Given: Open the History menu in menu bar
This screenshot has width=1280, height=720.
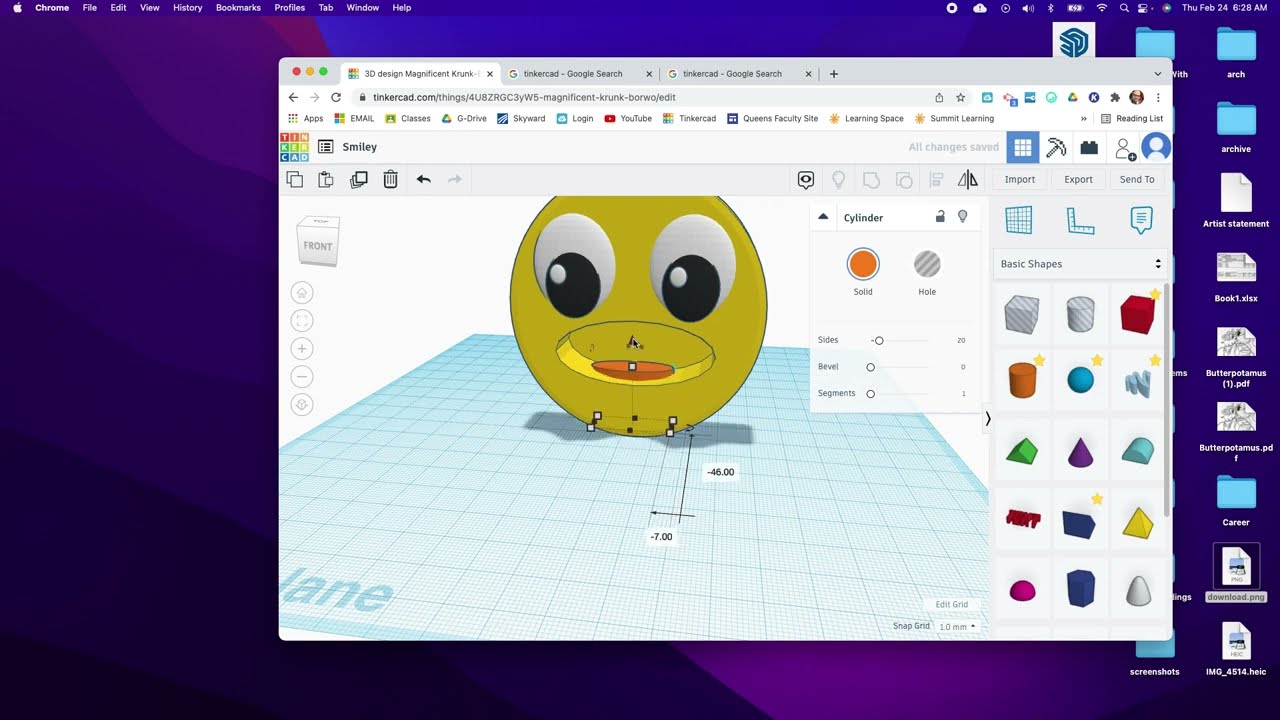Looking at the screenshot, I should coord(187,8).
